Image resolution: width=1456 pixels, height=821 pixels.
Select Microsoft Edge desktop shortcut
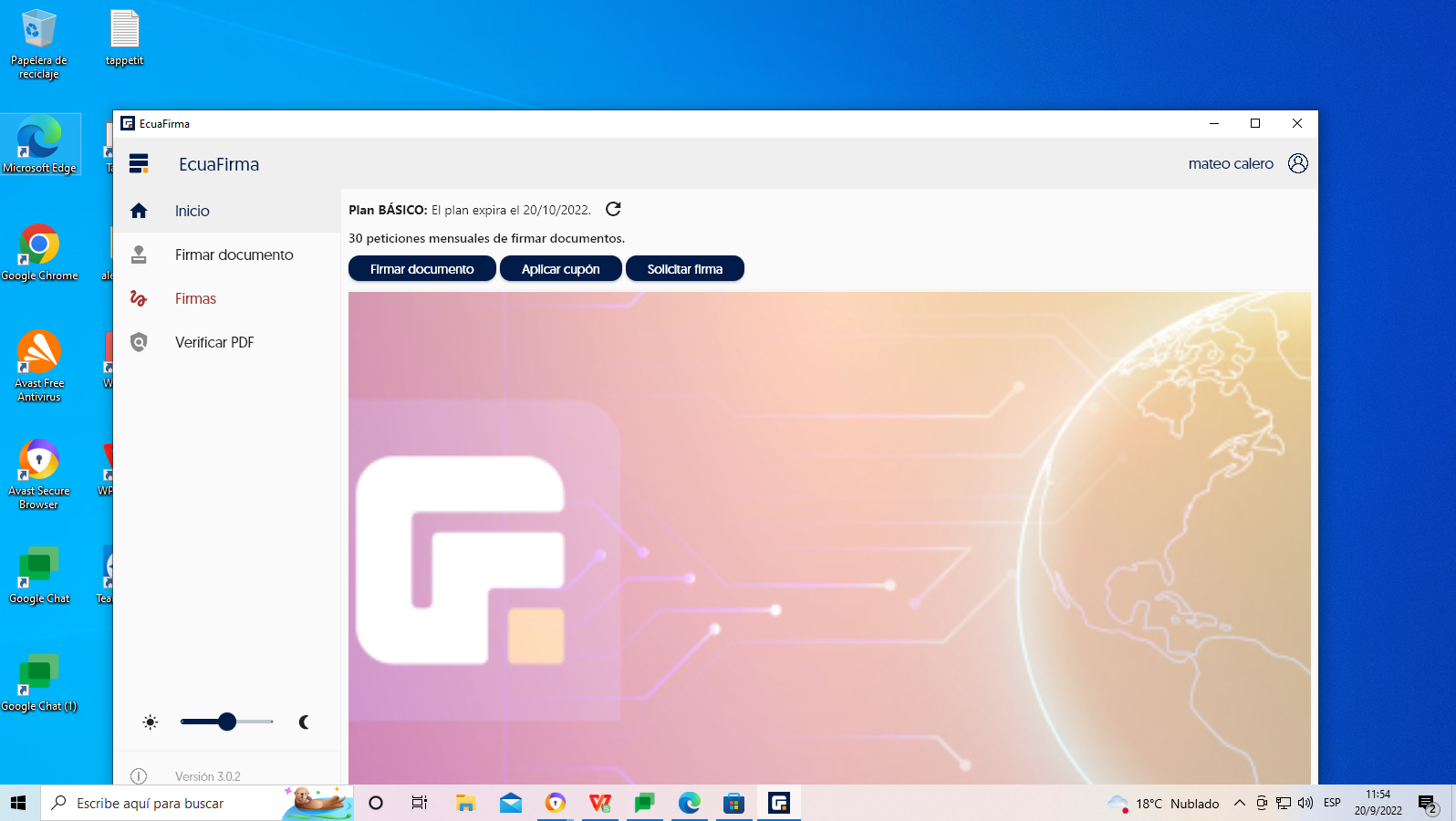pos(39,144)
